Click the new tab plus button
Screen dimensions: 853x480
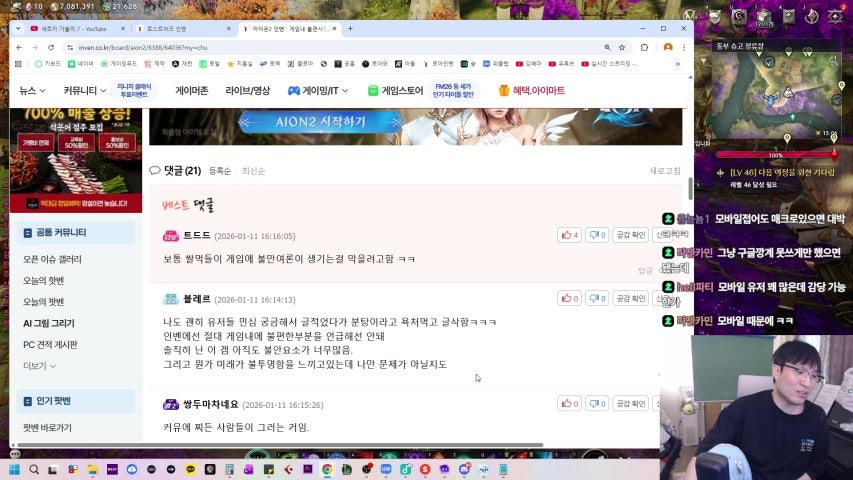(350, 28)
